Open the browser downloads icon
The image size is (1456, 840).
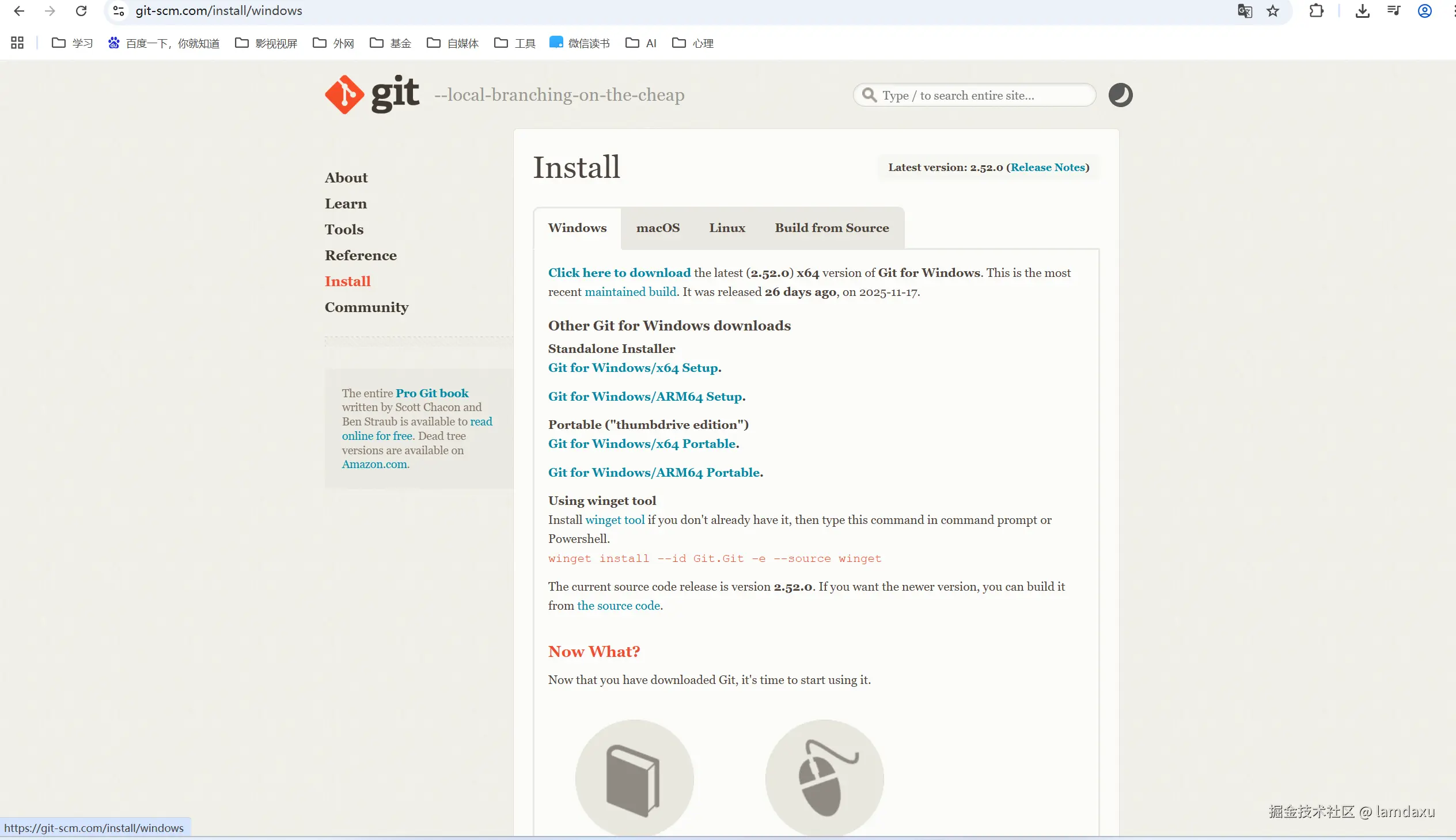coord(1362,11)
